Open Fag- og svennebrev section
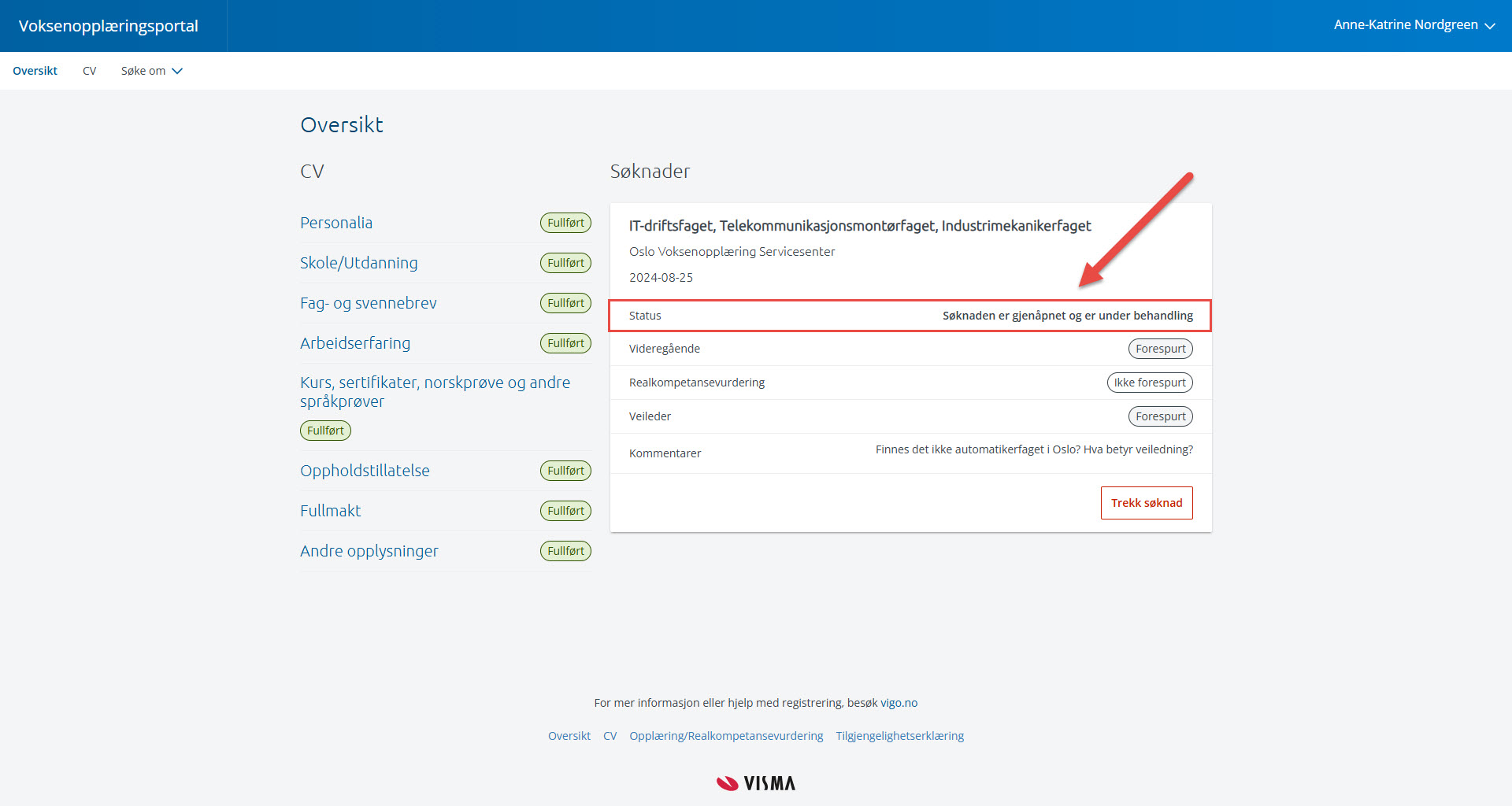 point(368,303)
